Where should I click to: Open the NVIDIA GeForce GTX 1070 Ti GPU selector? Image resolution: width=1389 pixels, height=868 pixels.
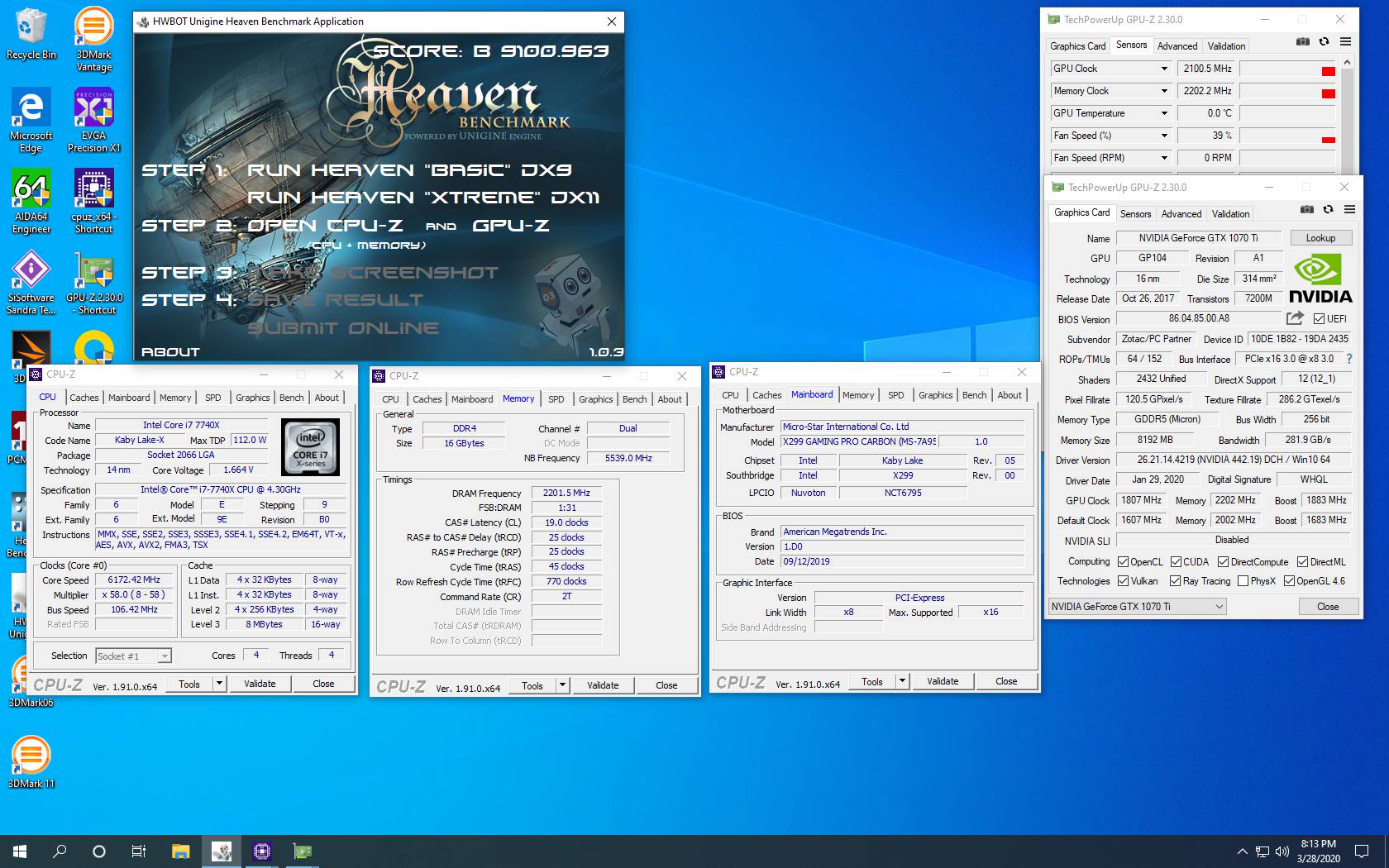[1137, 606]
